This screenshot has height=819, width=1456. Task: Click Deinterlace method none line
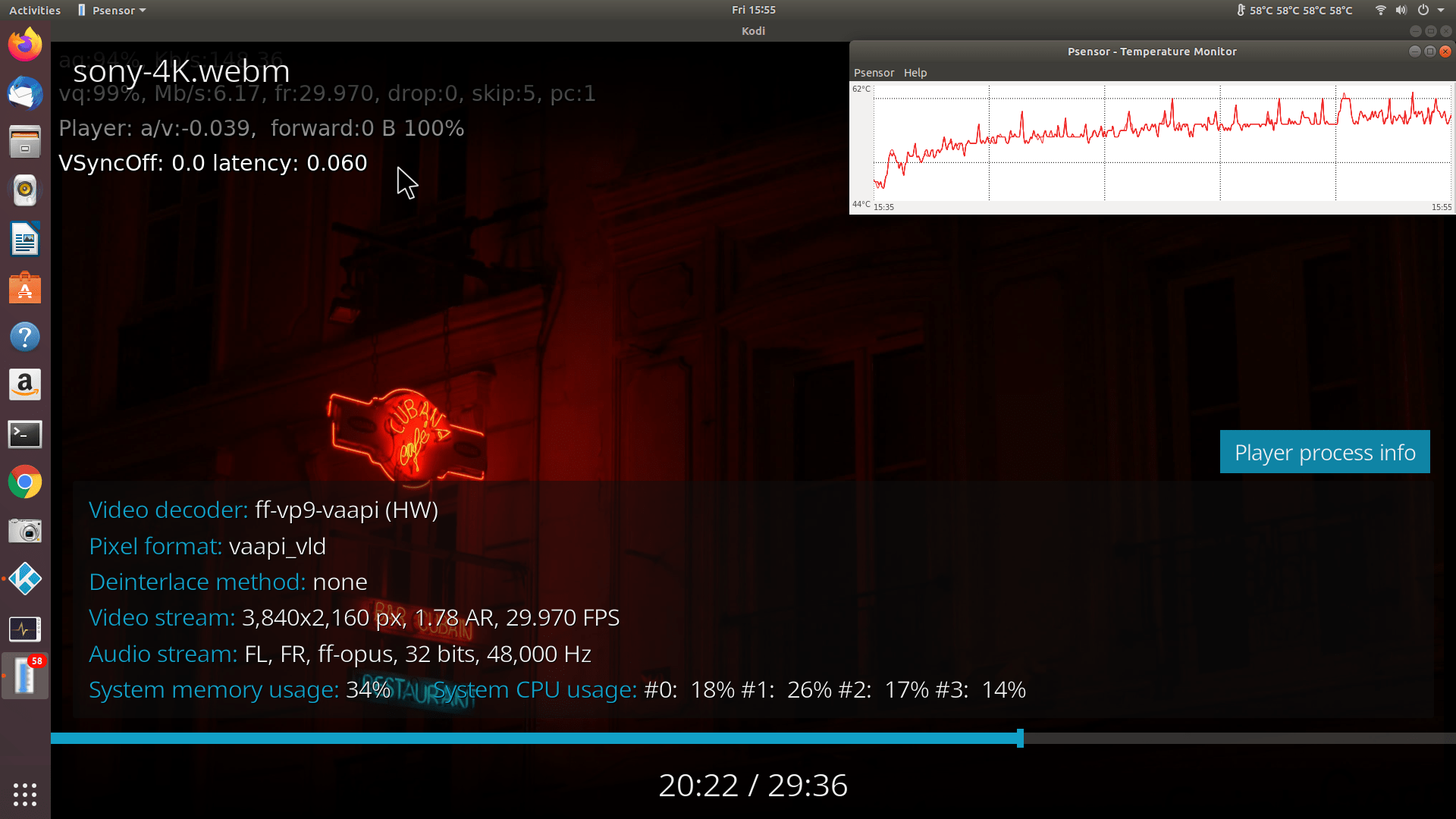pyautogui.click(x=227, y=582)
